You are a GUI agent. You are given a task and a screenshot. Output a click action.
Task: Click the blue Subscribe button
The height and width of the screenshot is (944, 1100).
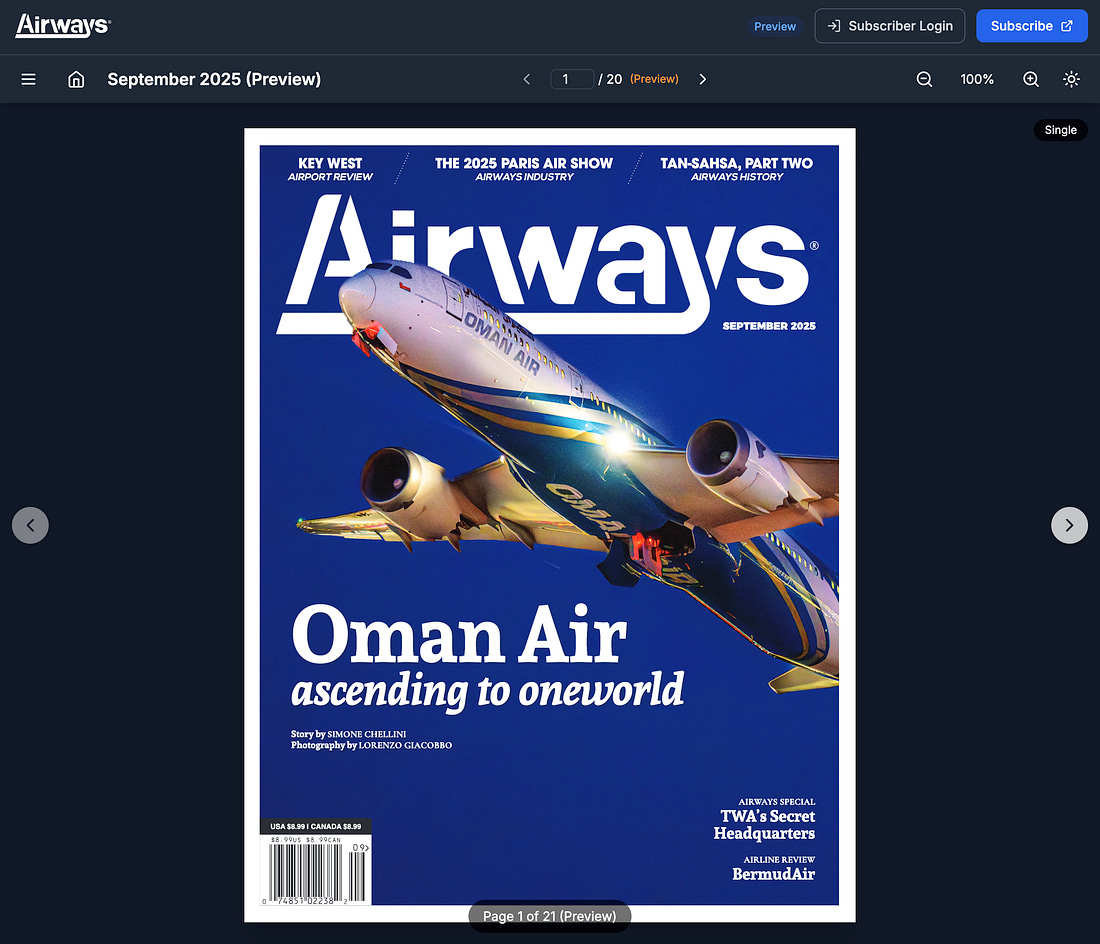[1032, 26]
